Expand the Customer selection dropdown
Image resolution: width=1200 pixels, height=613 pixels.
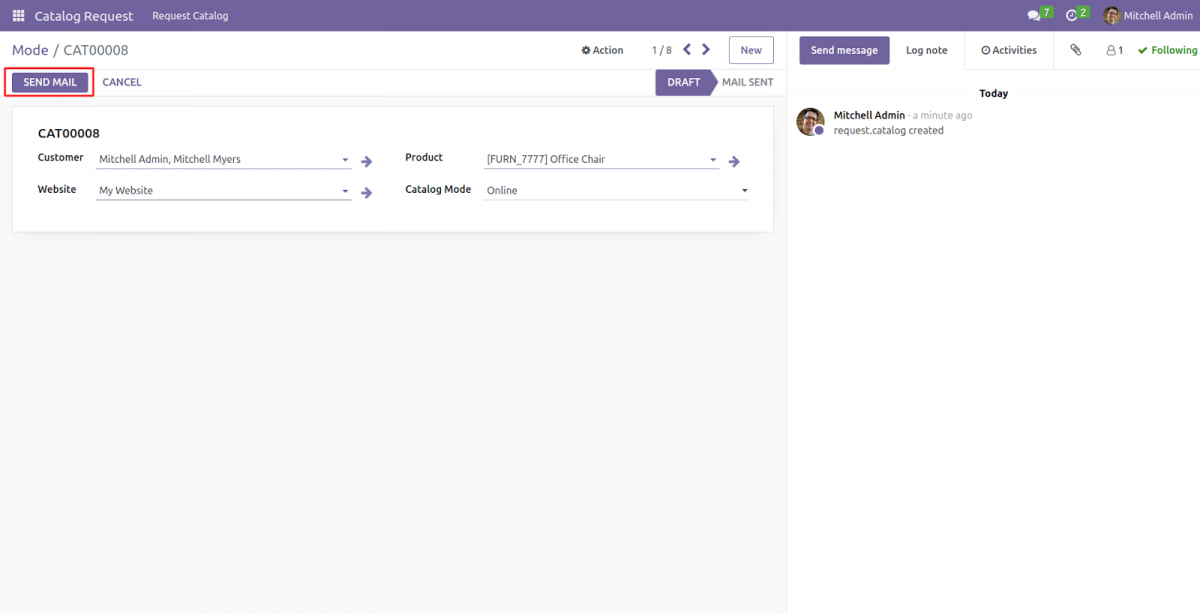[x=345, y=158]
